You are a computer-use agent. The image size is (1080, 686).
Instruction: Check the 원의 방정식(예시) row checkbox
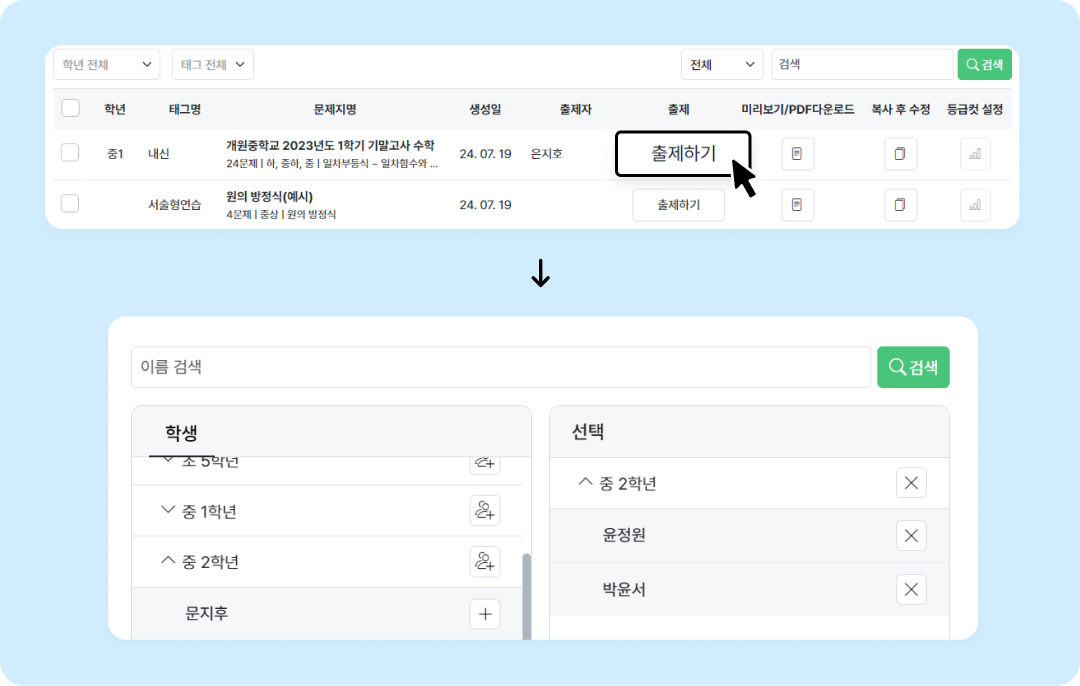click(x=70, y=204)
